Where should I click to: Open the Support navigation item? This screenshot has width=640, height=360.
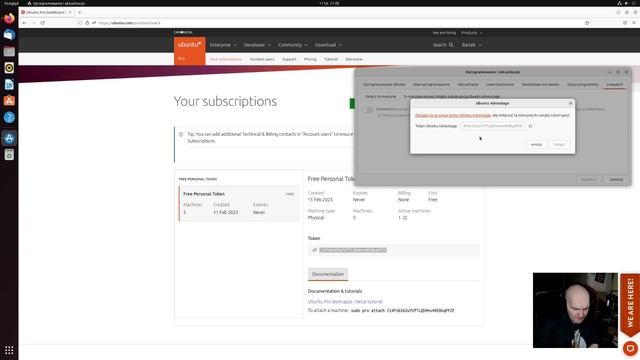coord(289,59)
